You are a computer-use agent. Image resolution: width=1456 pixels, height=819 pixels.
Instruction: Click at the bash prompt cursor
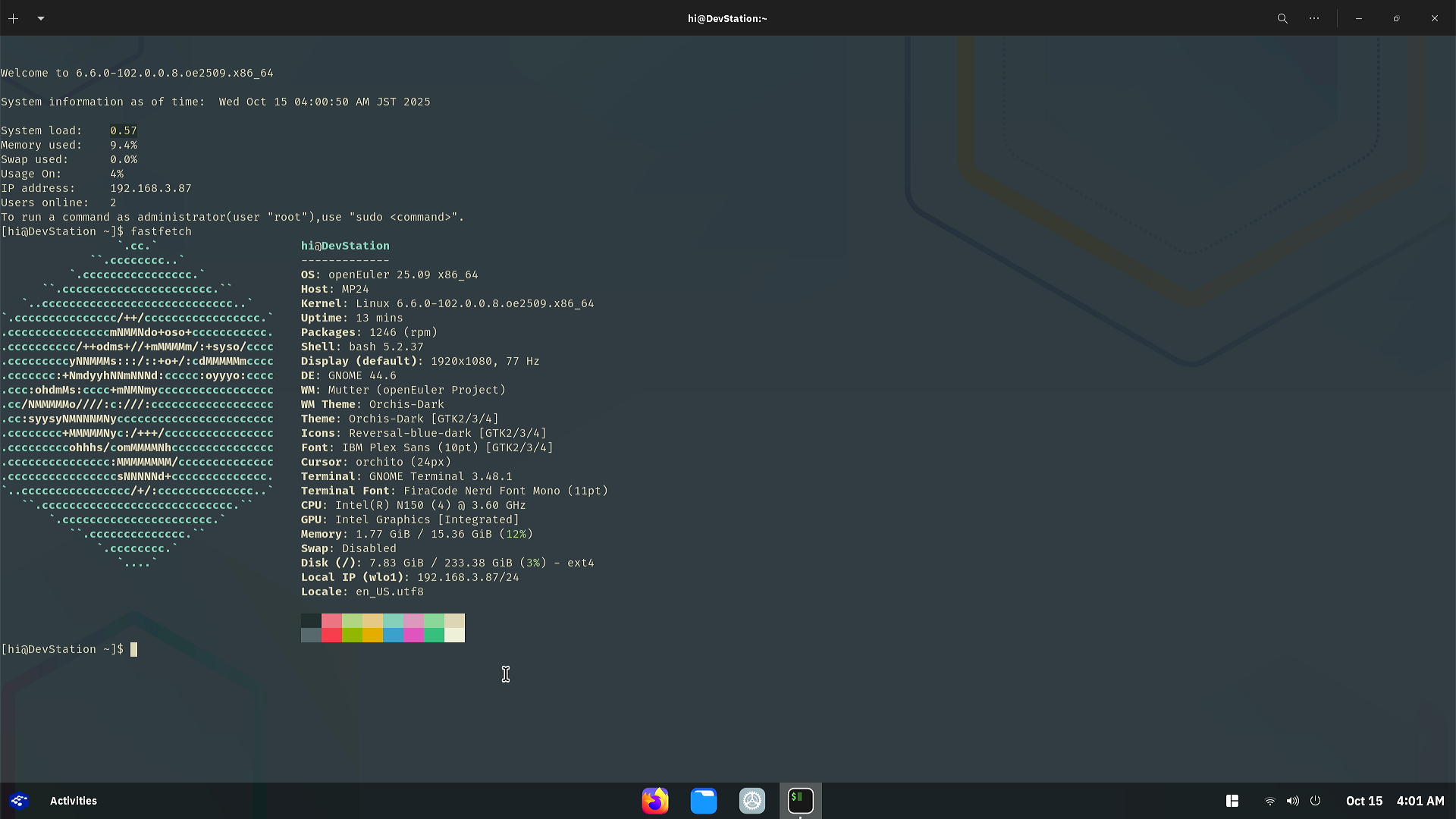coord(133,650)
